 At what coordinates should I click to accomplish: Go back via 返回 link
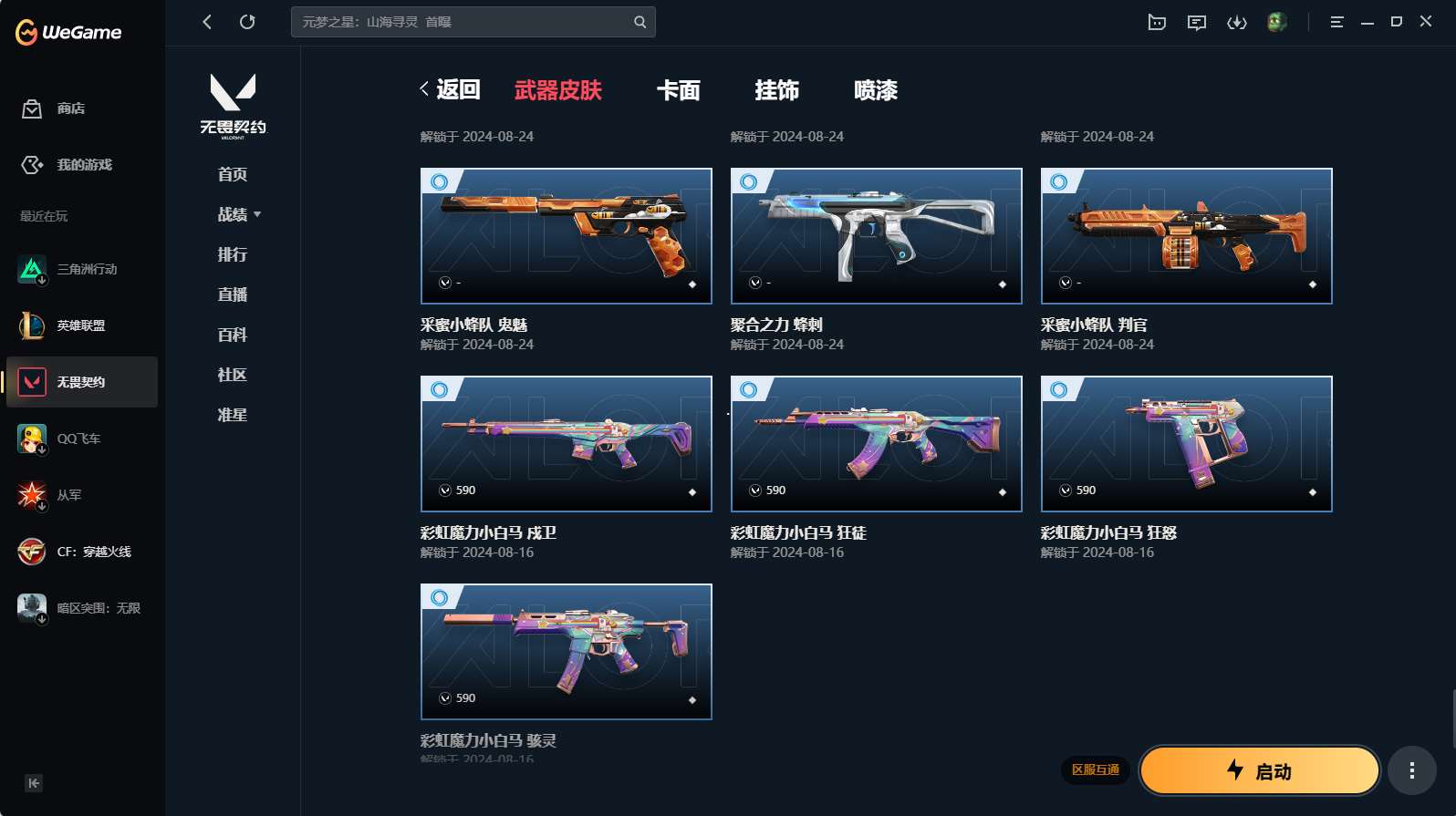pyautogui.click(x=450, y=89)
